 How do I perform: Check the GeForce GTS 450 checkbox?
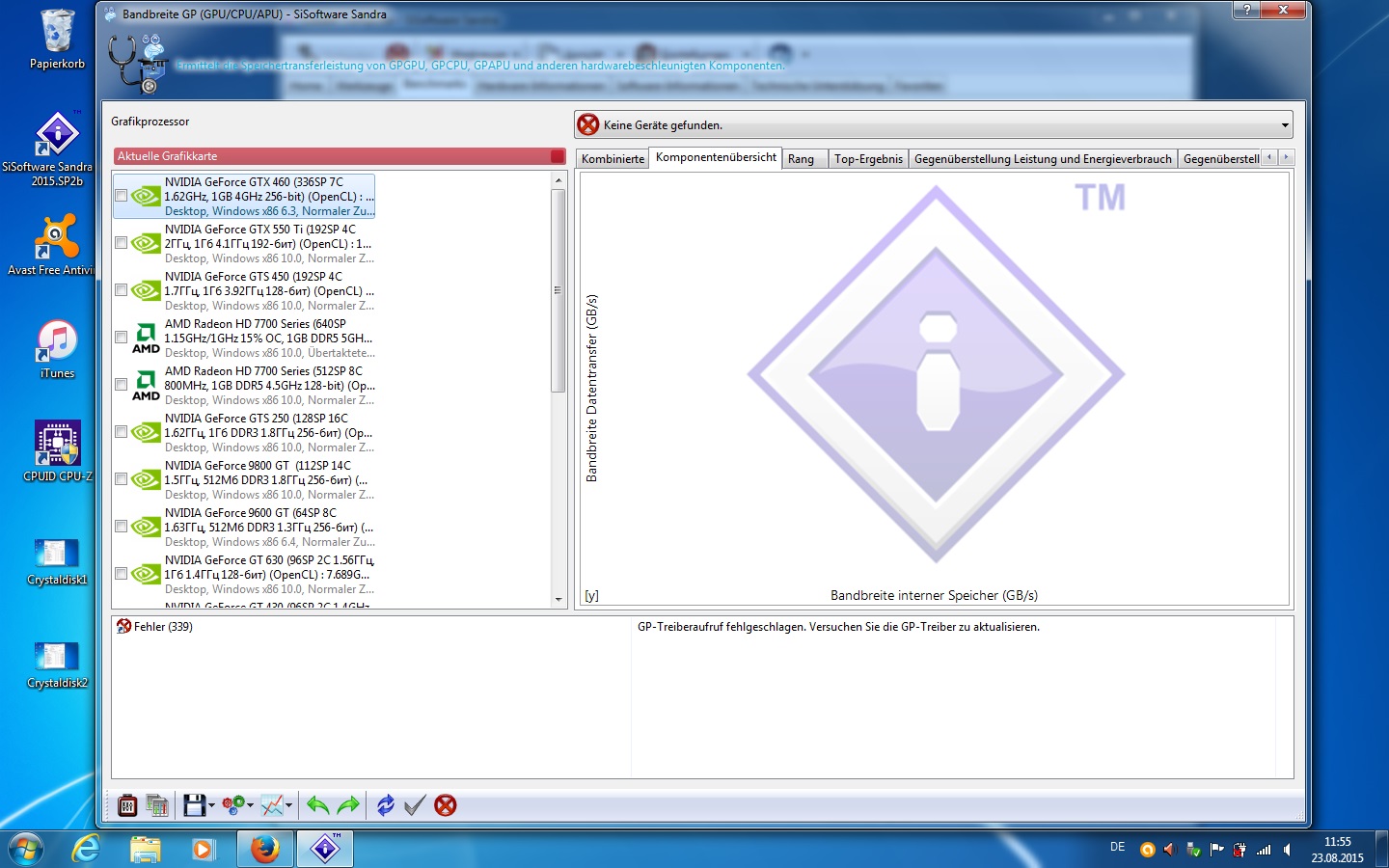click(121, 290)
